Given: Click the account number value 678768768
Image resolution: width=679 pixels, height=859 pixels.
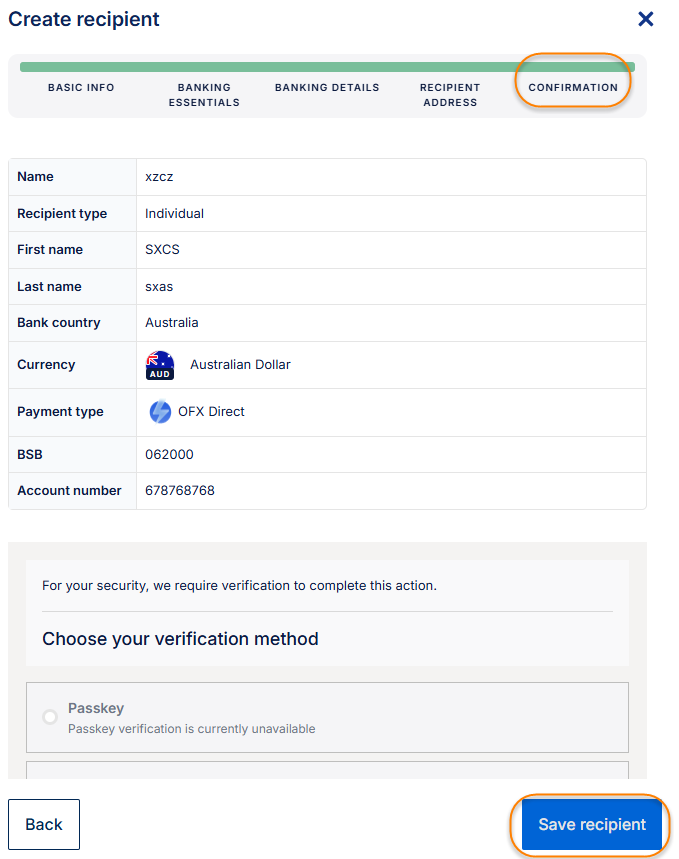Looking at the screenshot, I should click(180, 491).
